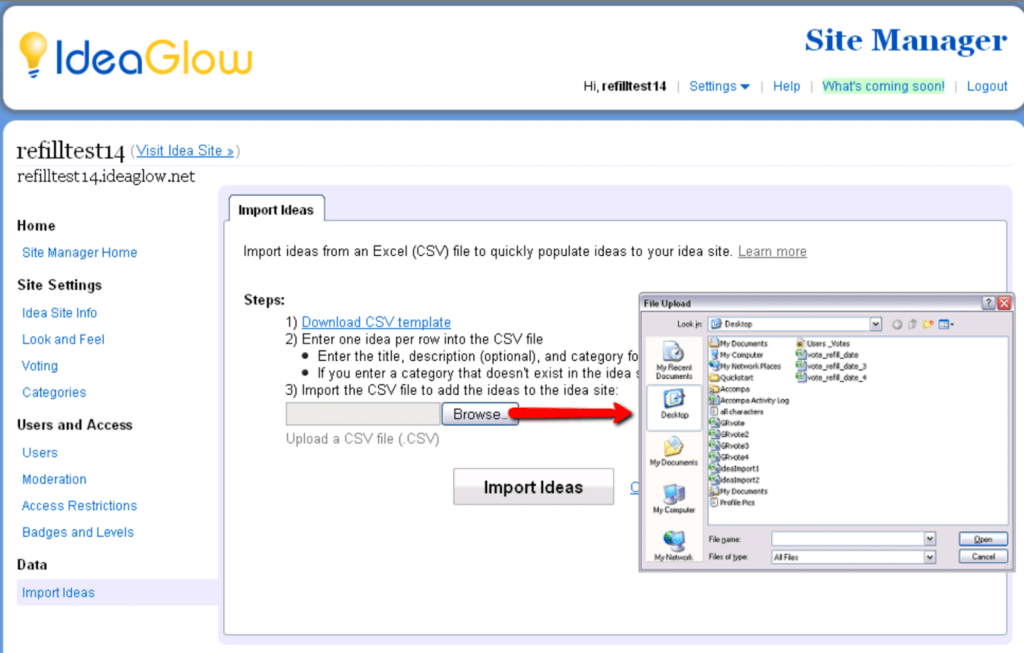Select the Quickstart folder in file list
Screen dimensions: 1024x653
731,377
